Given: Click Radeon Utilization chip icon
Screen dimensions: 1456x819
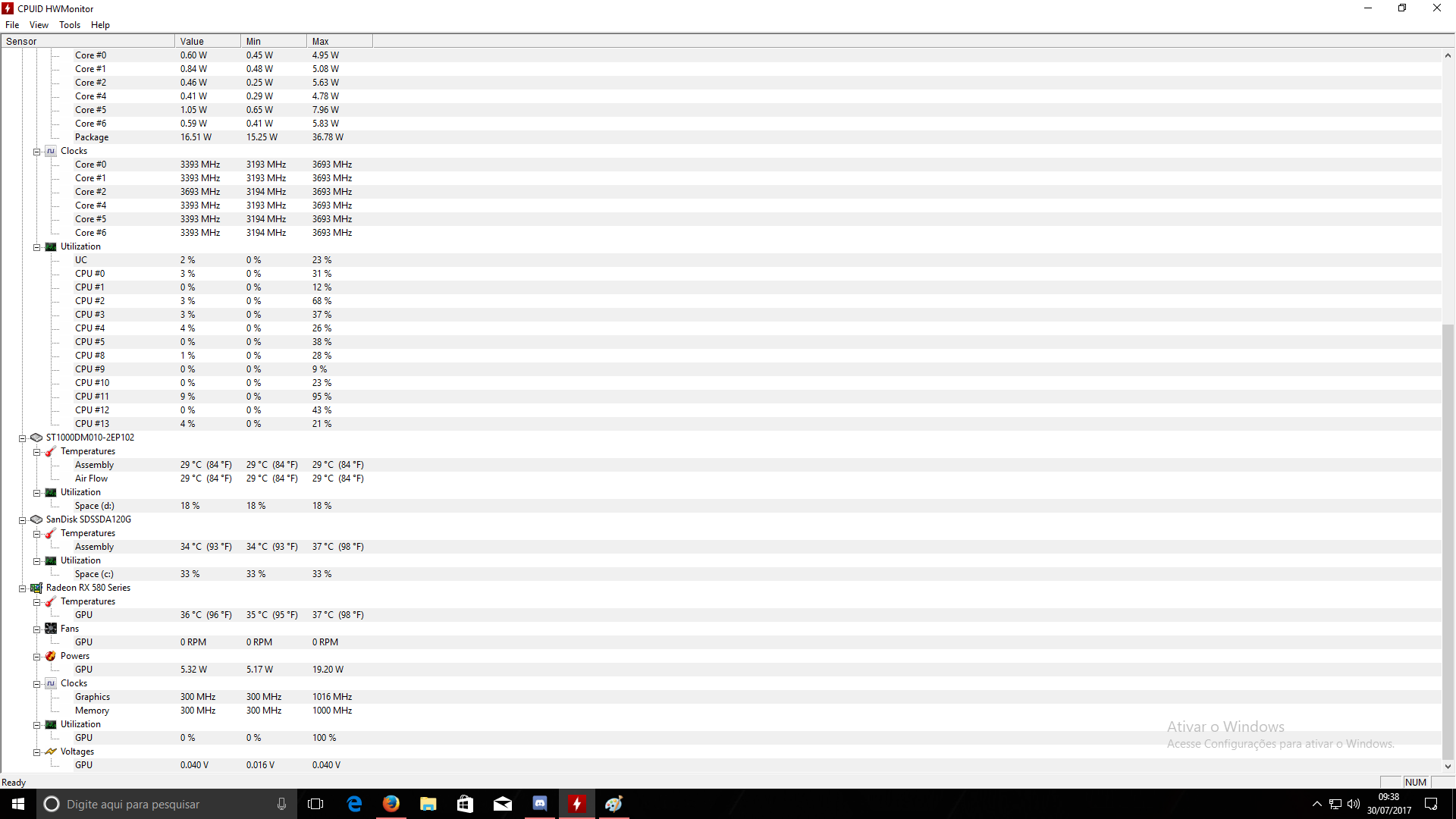Looking at the screenshot, I should click(51, 724).
